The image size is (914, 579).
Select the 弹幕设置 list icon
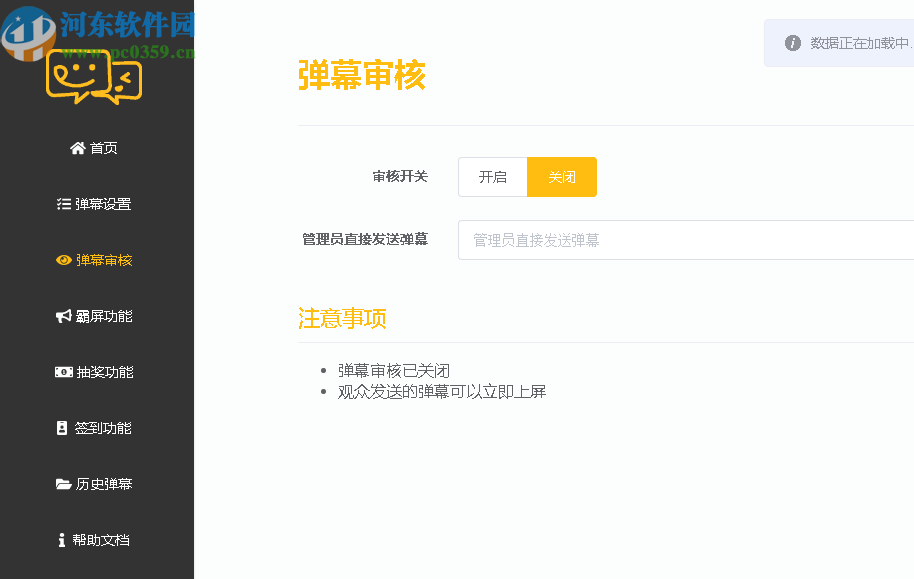pyautogui.click(x=63, y=203)
